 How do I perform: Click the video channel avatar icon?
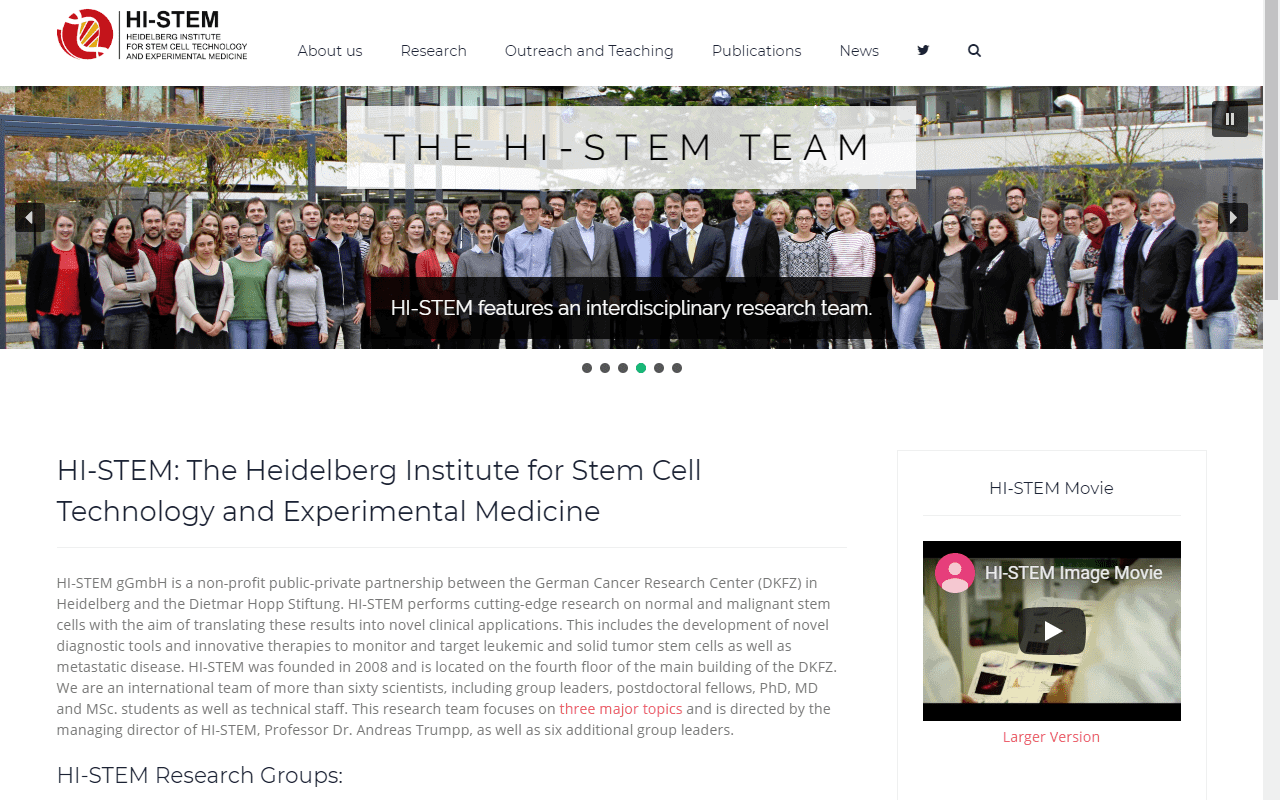tap(955, 573)
